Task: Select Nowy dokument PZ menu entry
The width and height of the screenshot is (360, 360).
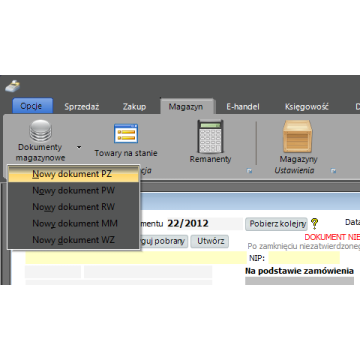Action: point(73,174)
